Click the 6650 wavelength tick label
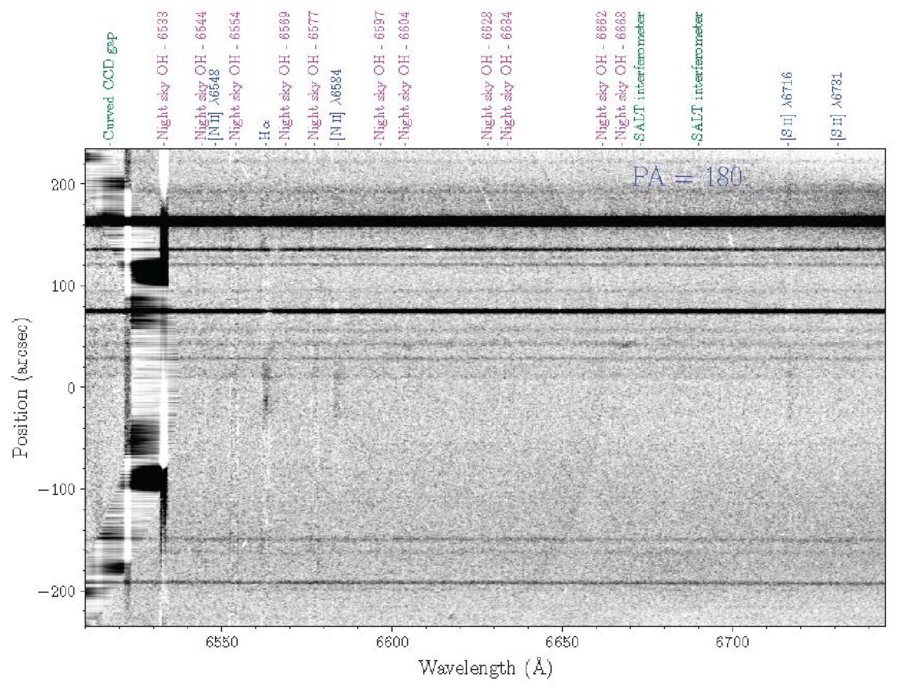The height and width of the screenshot is (690, 898). [562, 642]
